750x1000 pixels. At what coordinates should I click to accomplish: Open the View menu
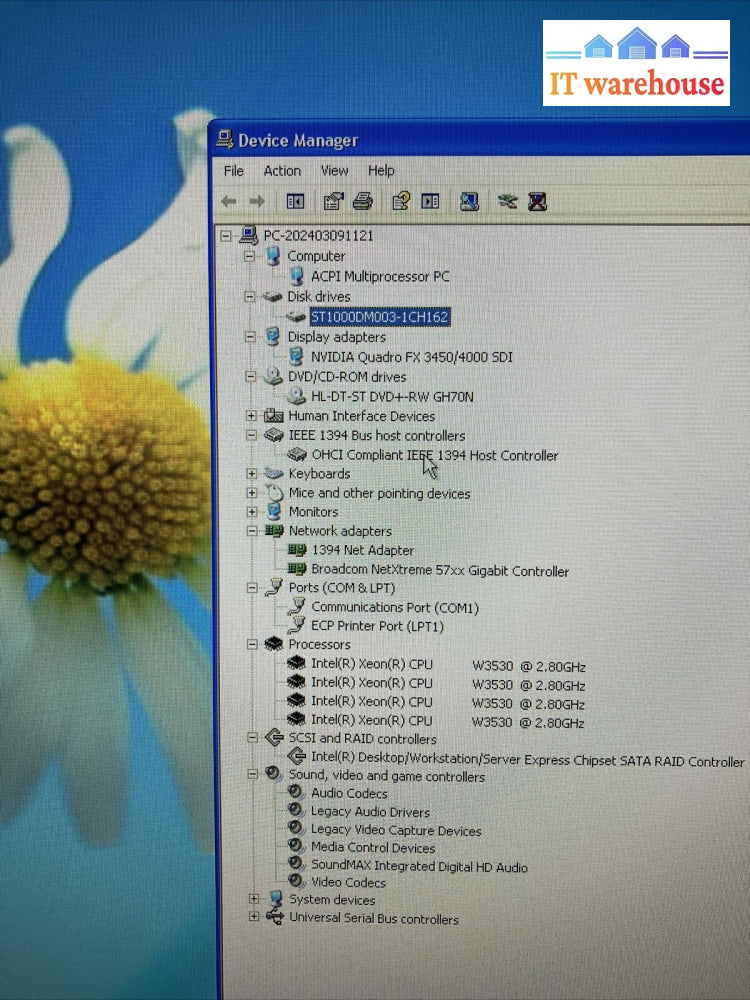pos(334,171)
